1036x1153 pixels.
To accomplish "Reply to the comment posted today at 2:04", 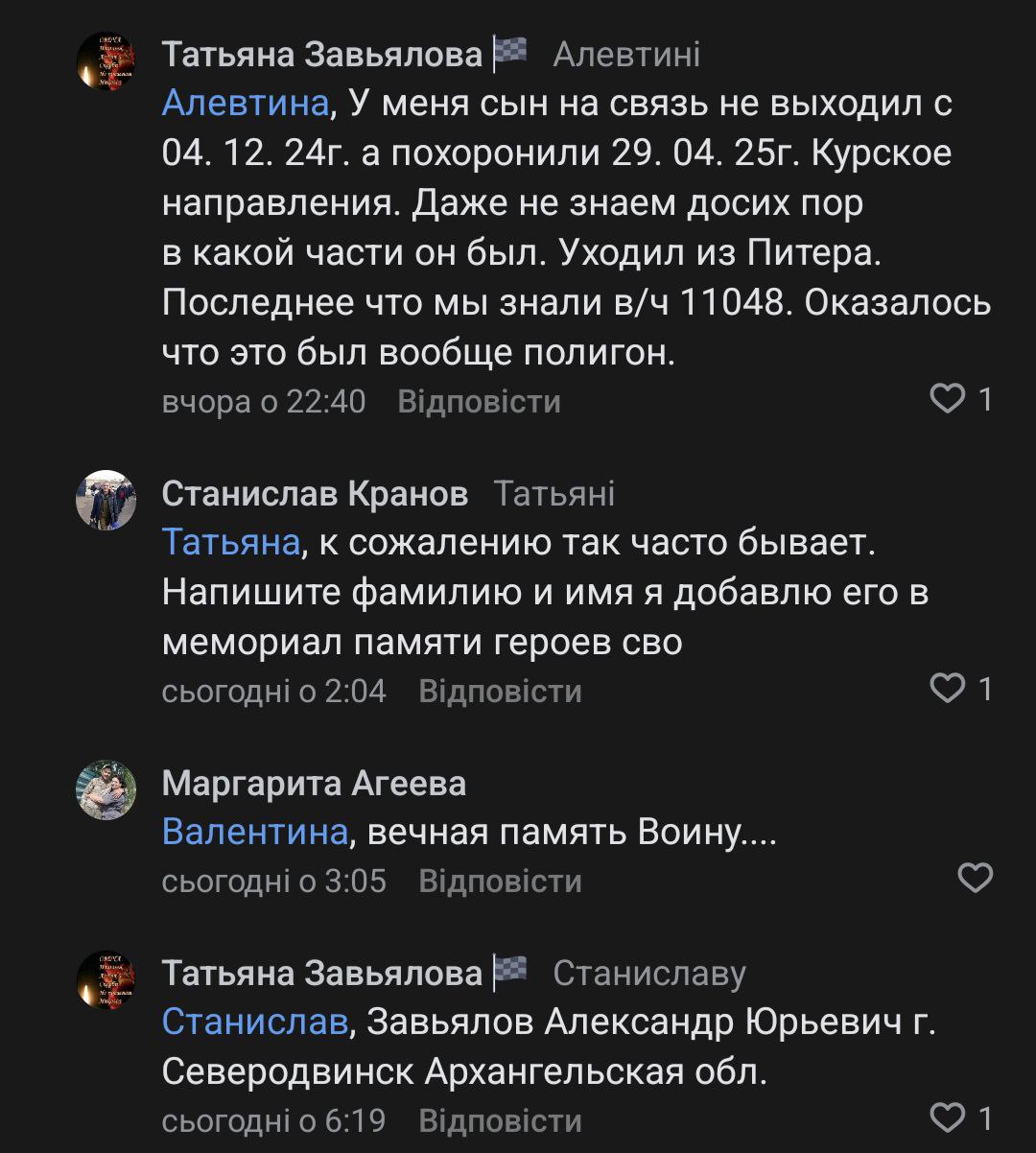I will [500, 691].
